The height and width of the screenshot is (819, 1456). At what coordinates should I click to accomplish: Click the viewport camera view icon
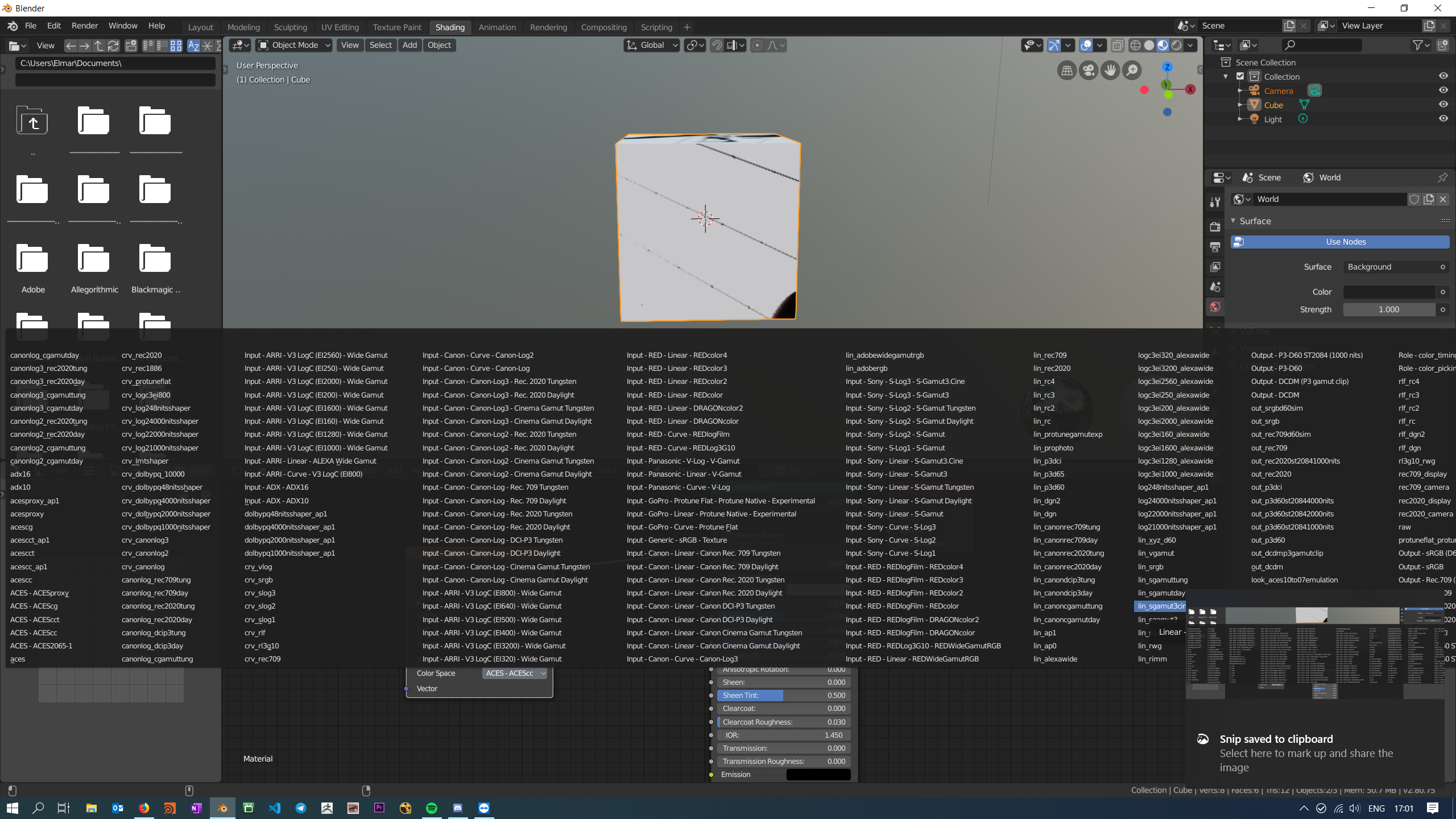click(1089, 71)
